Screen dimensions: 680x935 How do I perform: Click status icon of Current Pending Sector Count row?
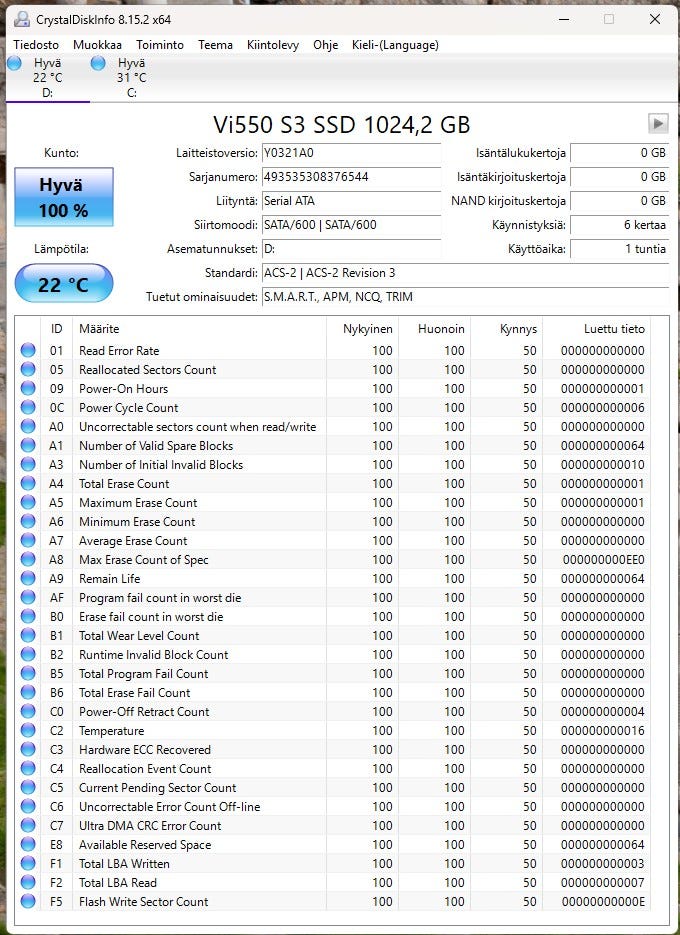[28, 787]
